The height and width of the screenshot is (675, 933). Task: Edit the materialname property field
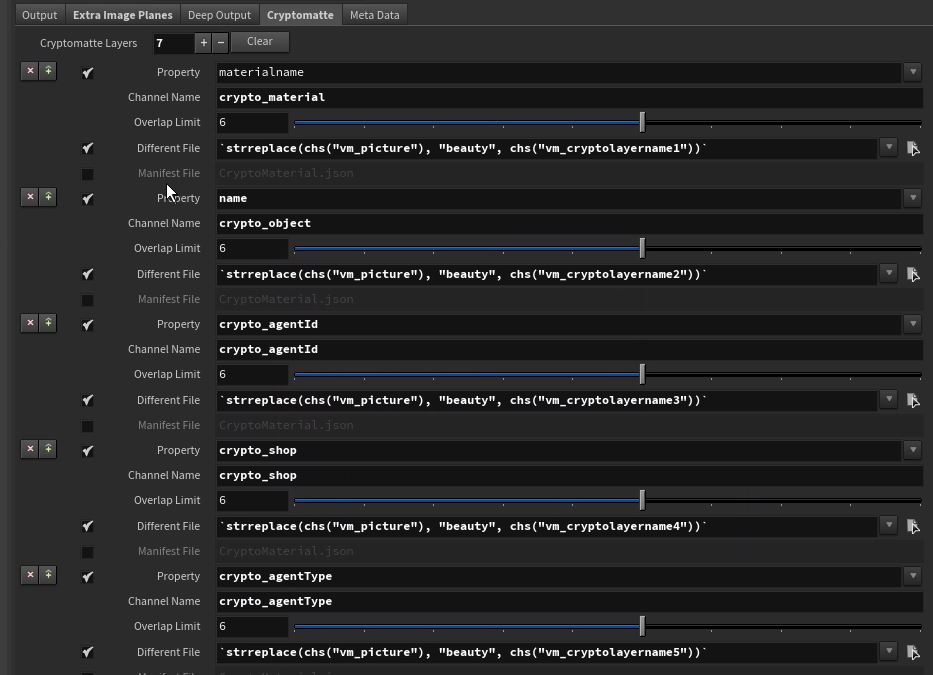558,72
